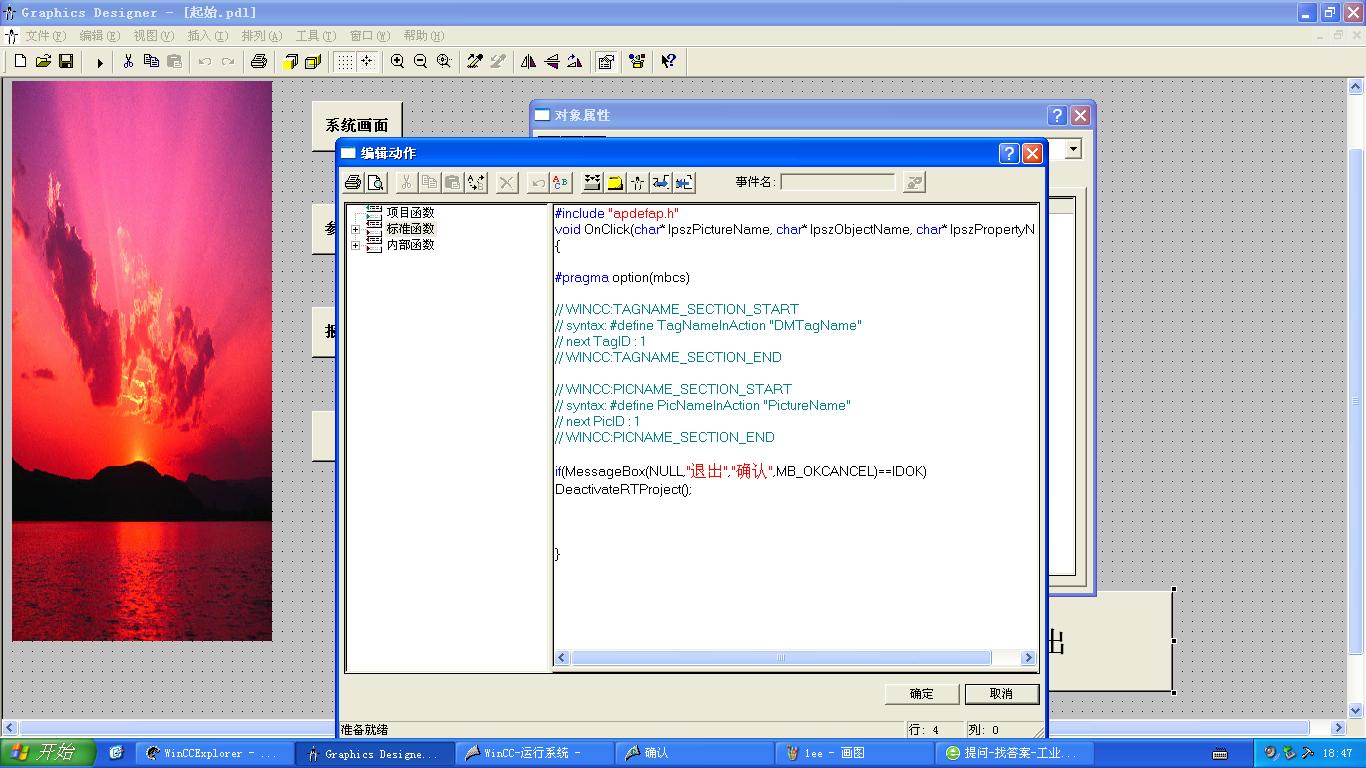
Task: Click the trigger icon beside 事件名 field
Action: [x=913, y=182]
